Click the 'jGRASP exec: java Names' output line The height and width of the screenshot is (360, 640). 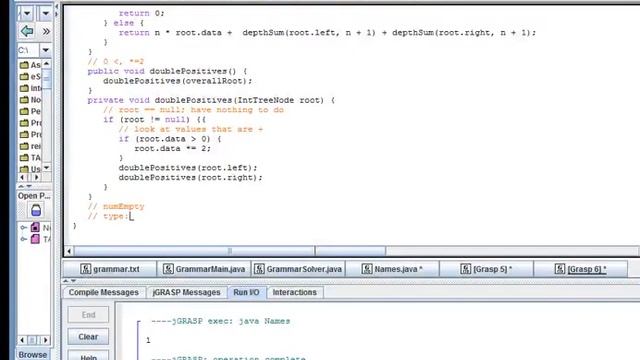coord(221,321)
